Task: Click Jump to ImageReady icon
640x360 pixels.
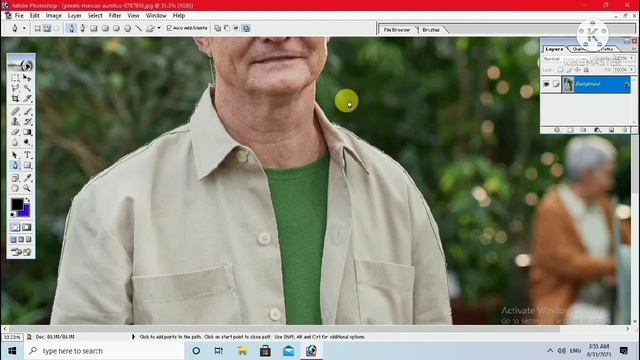Action: pos(21,252)
